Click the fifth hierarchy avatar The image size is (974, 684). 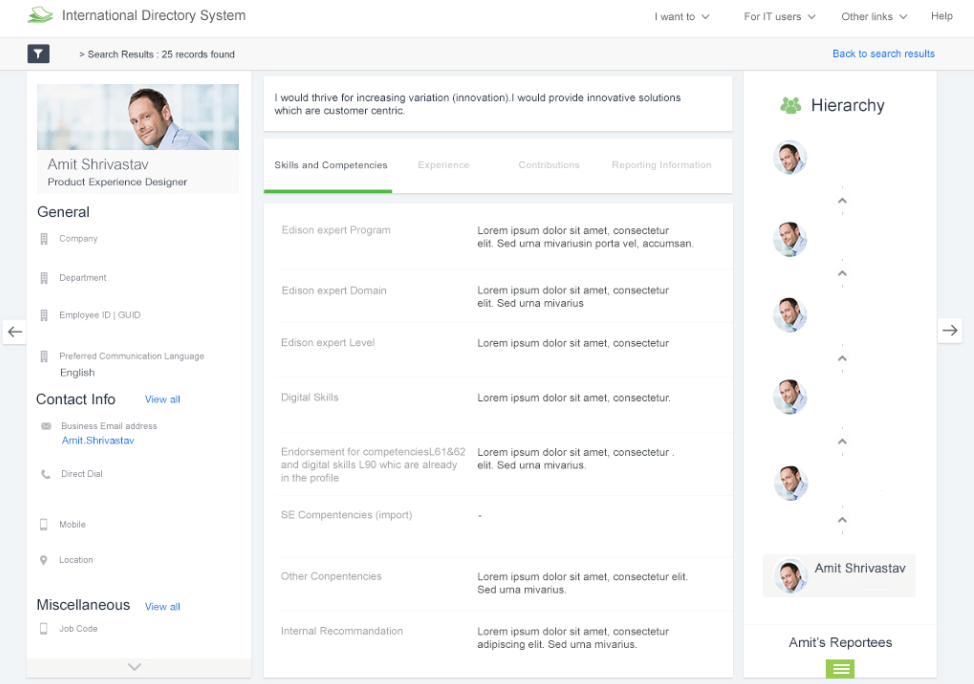pos(791,483)
